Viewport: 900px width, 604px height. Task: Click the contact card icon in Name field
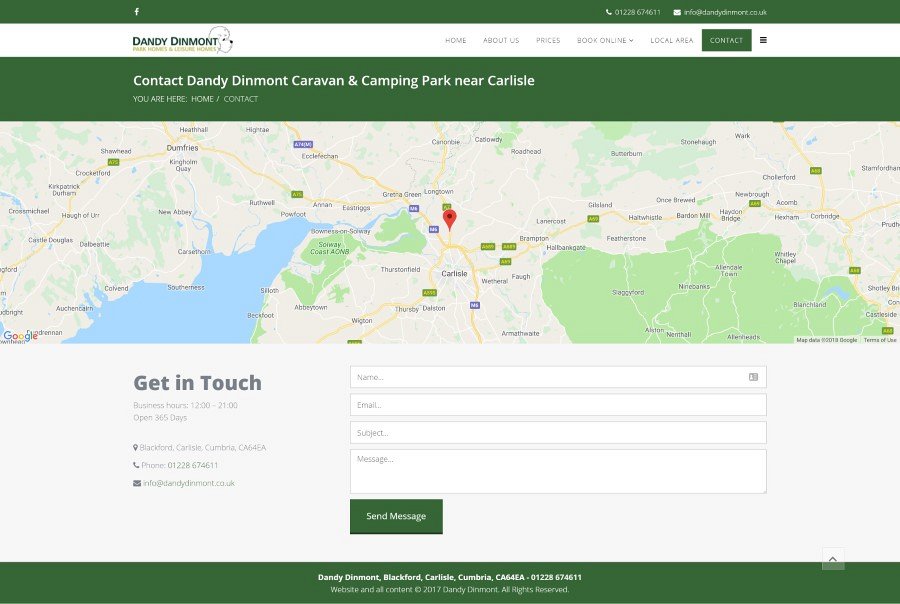[753, 377]
